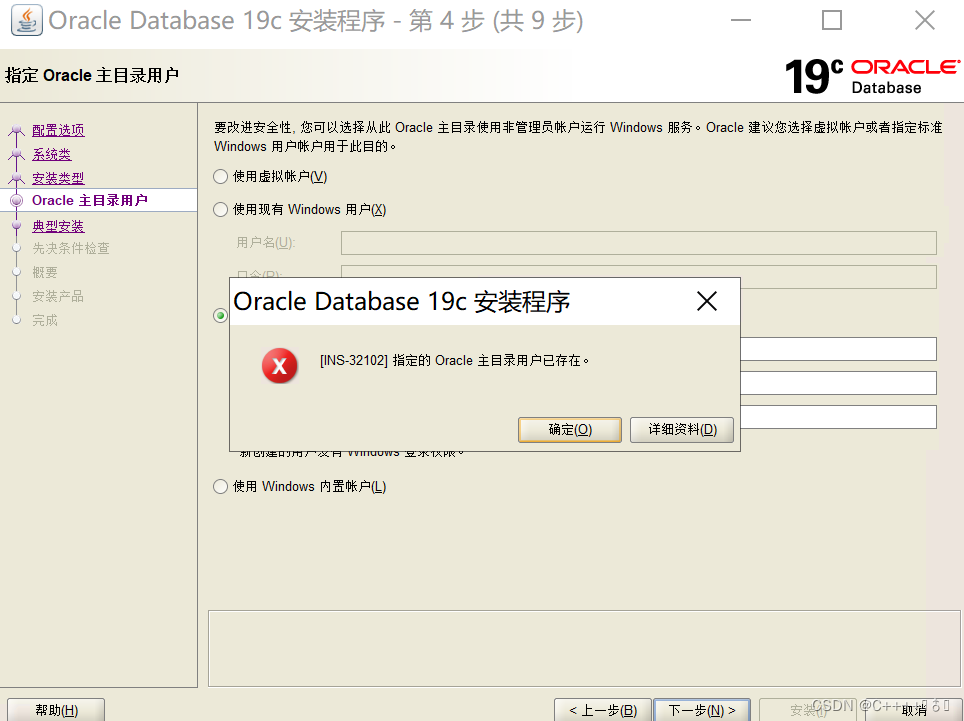The width and height of the screenshot is (964, 721).
Task: Click first new-user text field right of dialog
Action: [x=839, y=349]
